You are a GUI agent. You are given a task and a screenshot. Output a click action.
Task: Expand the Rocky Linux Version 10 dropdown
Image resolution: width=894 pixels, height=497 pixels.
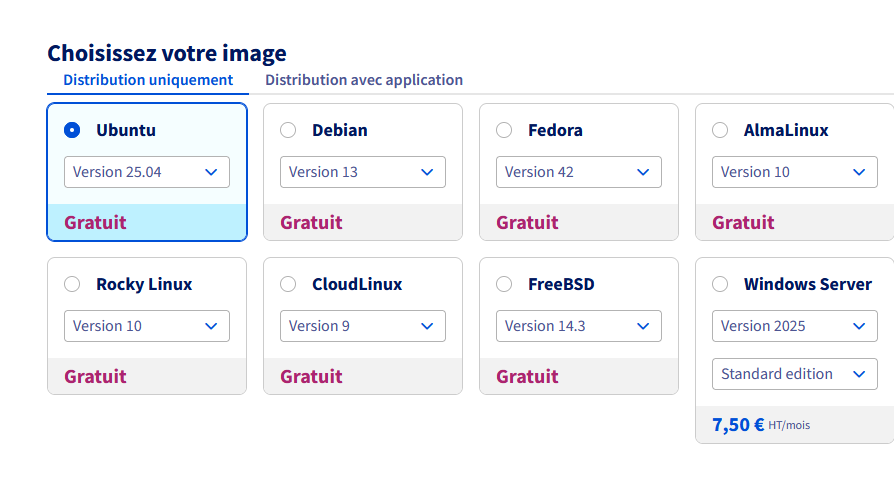tap(147, 326)
